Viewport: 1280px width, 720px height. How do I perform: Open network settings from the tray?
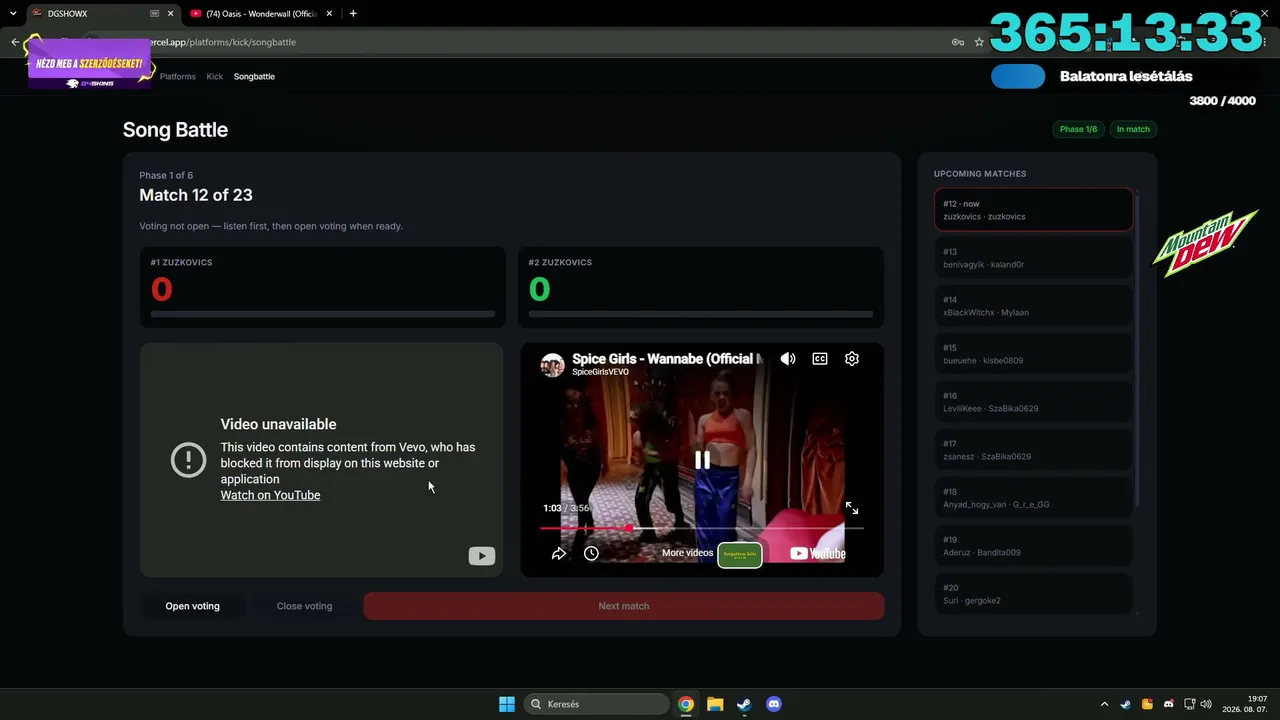pos(1190,704)
